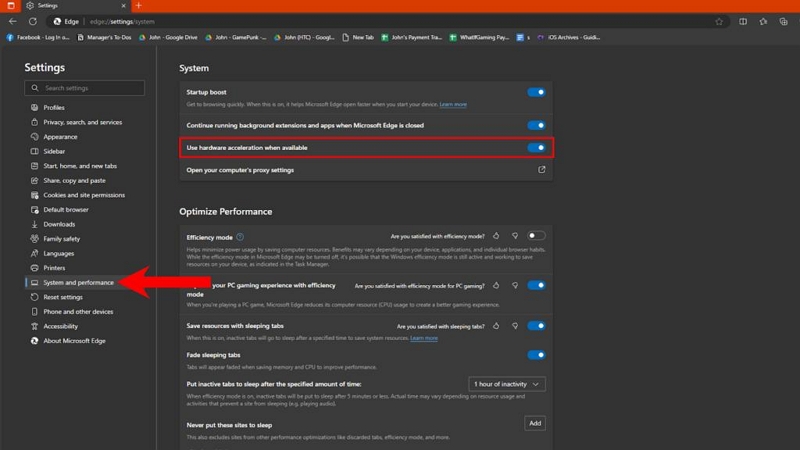Screen dimensions: 800x450
Task: Open split screen icon in toolbar
Action: [743, 21]
